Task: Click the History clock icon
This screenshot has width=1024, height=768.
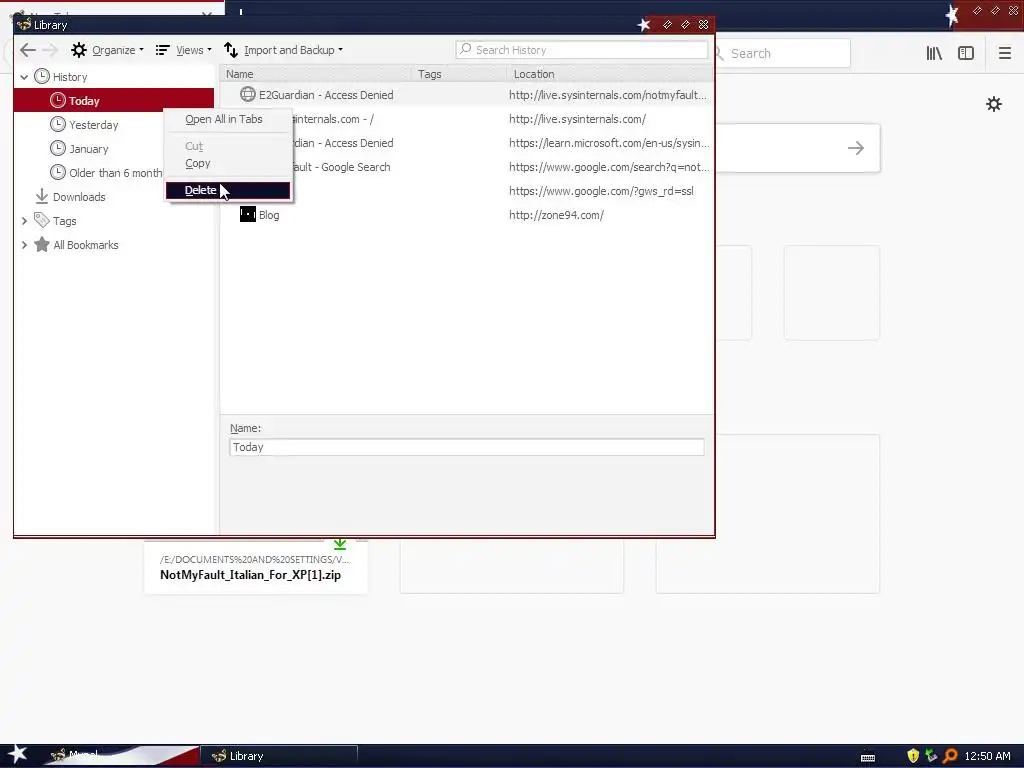Action: coord(42,76)
